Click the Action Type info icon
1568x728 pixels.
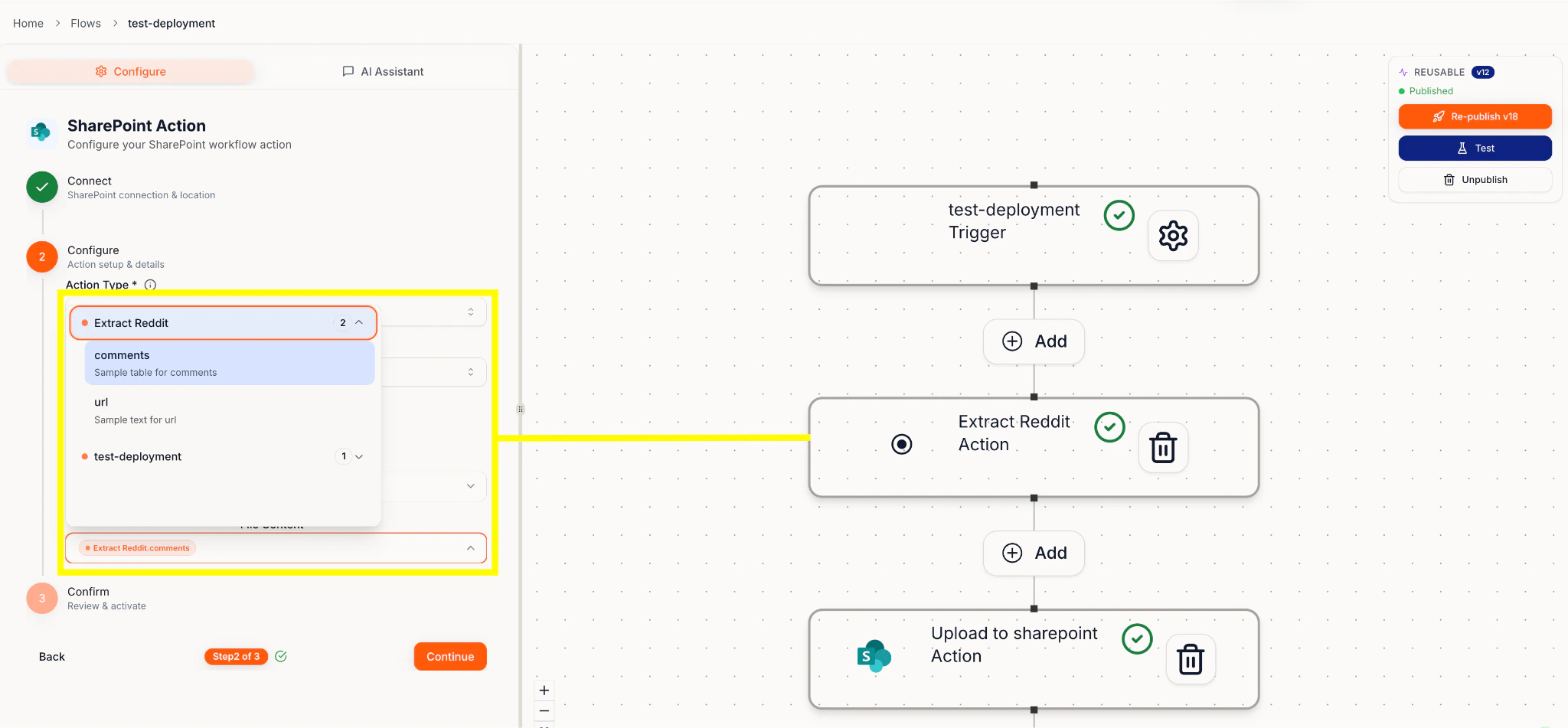(x=151, y=285)
